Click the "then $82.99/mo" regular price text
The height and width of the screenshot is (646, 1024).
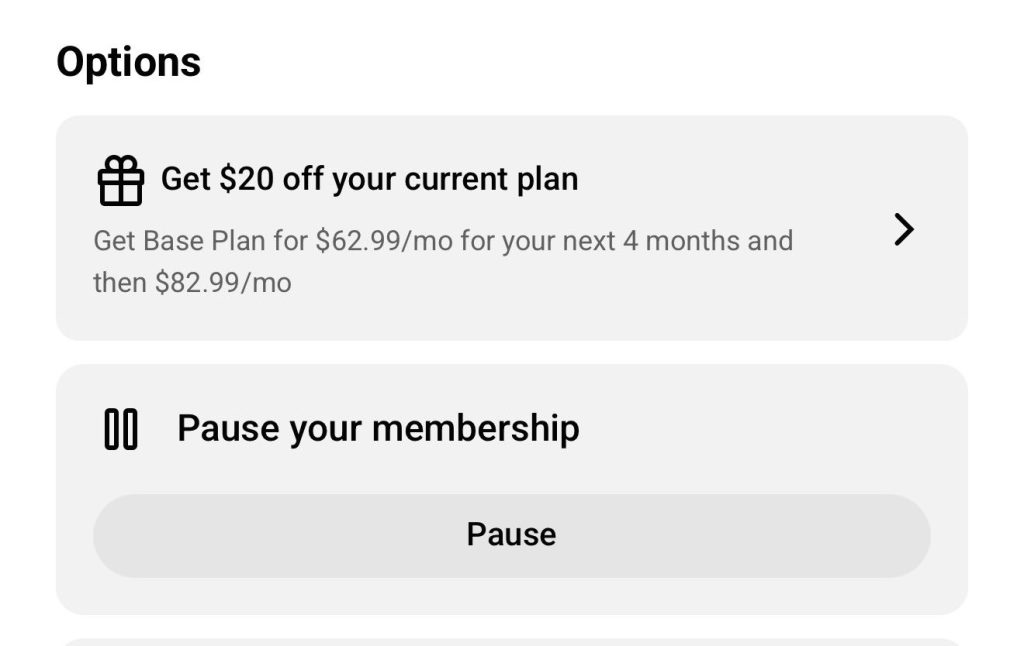192,283
